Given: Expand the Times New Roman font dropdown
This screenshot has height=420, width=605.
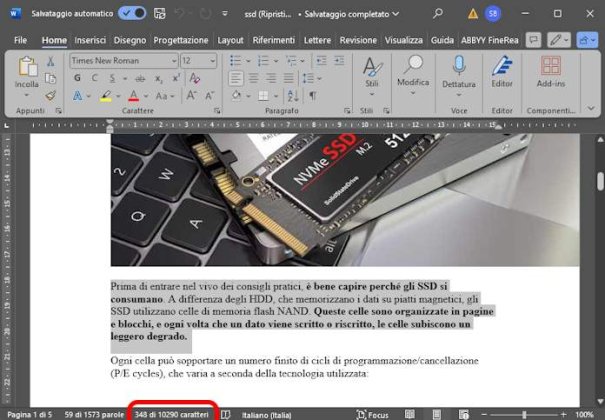Looking at the screenshot, I should (x=170, y=60).
